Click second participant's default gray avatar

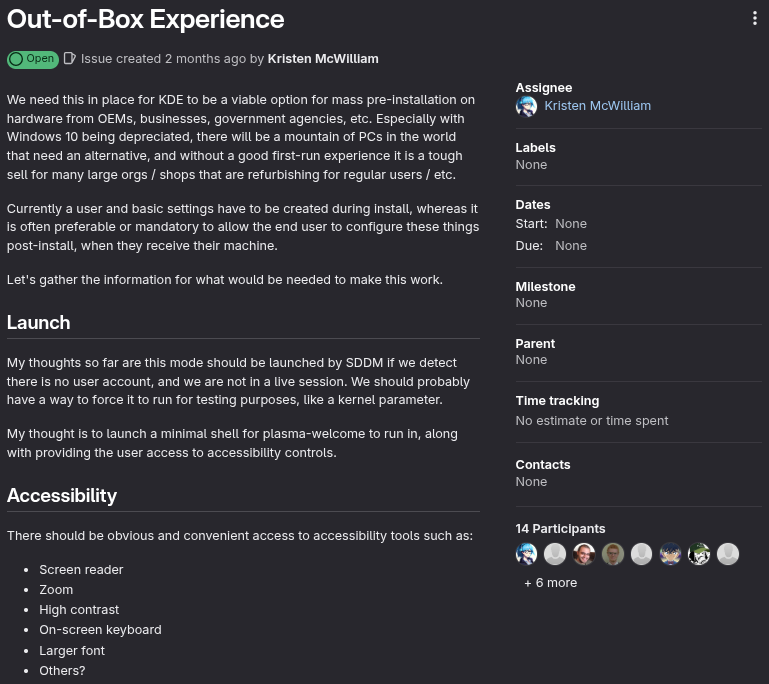point(555,554)
